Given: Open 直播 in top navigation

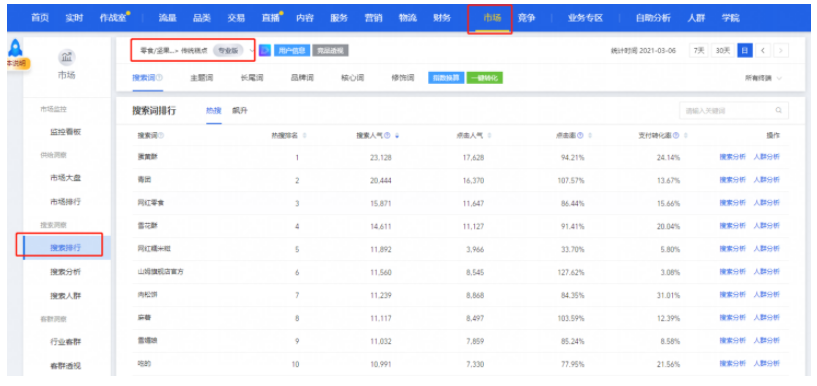Looking at the screenshot, I should tap(271, 18).
